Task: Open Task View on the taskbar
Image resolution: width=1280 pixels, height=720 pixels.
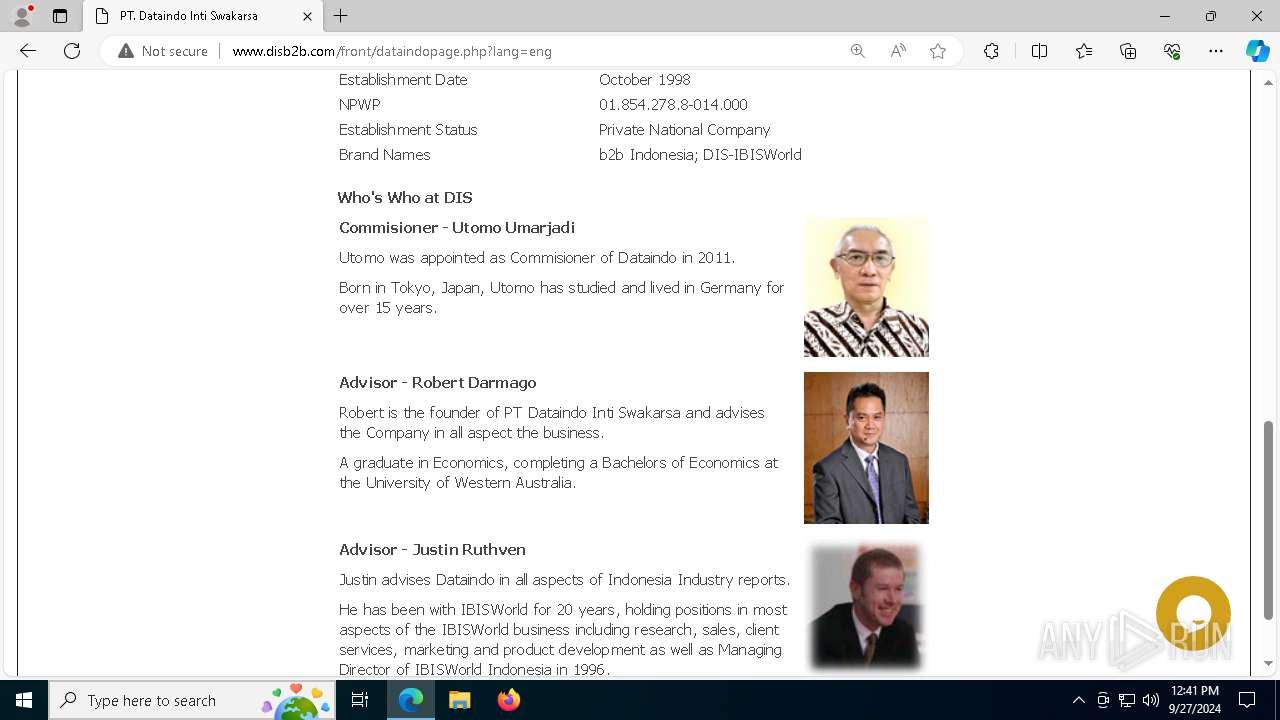Action: 361,700
